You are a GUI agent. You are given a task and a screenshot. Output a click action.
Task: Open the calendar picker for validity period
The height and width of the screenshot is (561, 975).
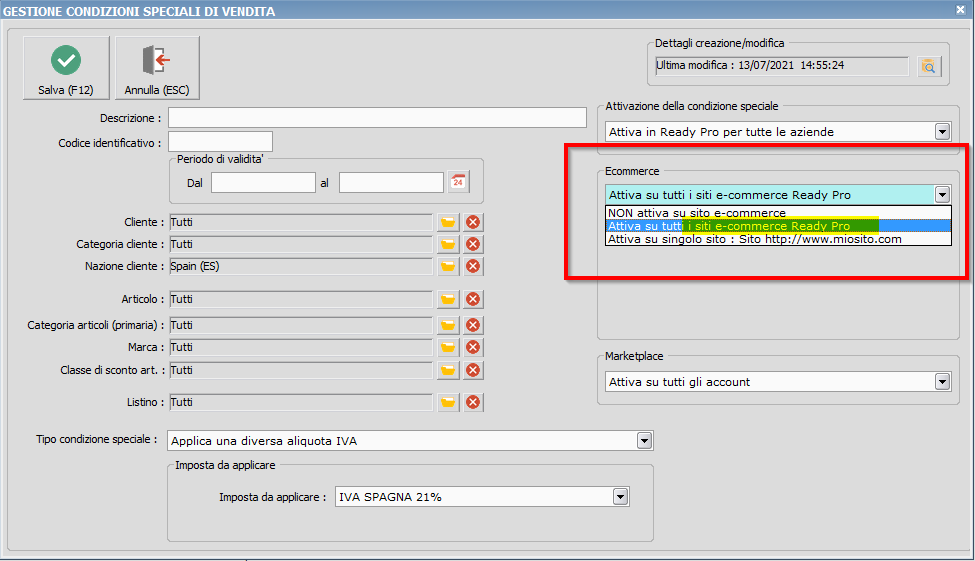point(458,182)
